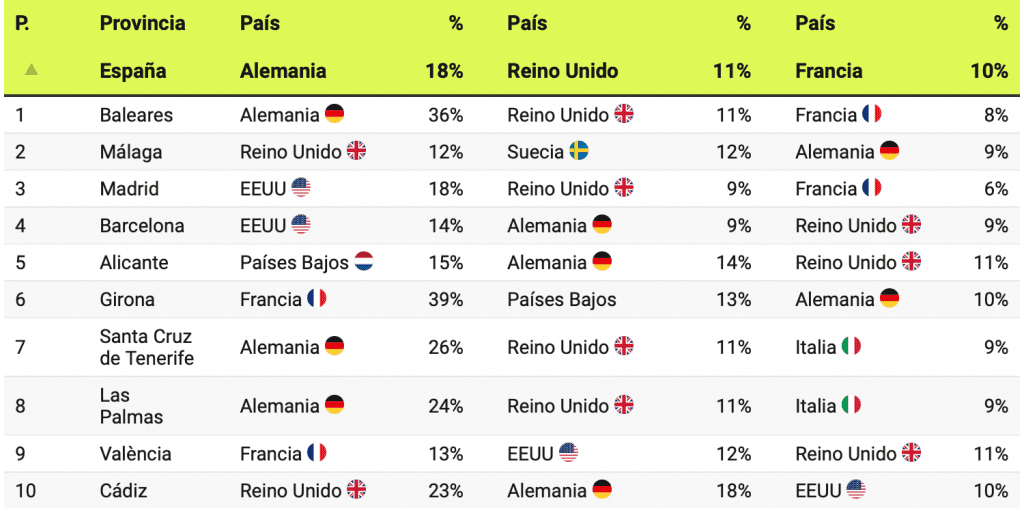Click the Italian flag in the Las Palmas row
Screen dimensions: 1024x511
tap(851, 406)
